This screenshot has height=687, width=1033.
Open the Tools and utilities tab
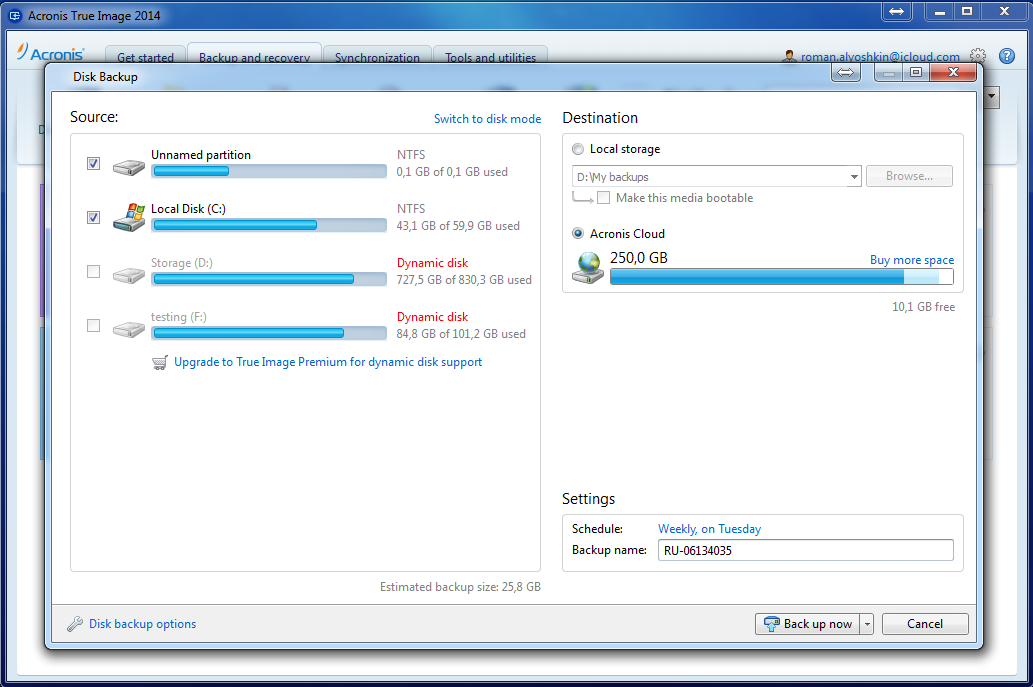point(490,55)
